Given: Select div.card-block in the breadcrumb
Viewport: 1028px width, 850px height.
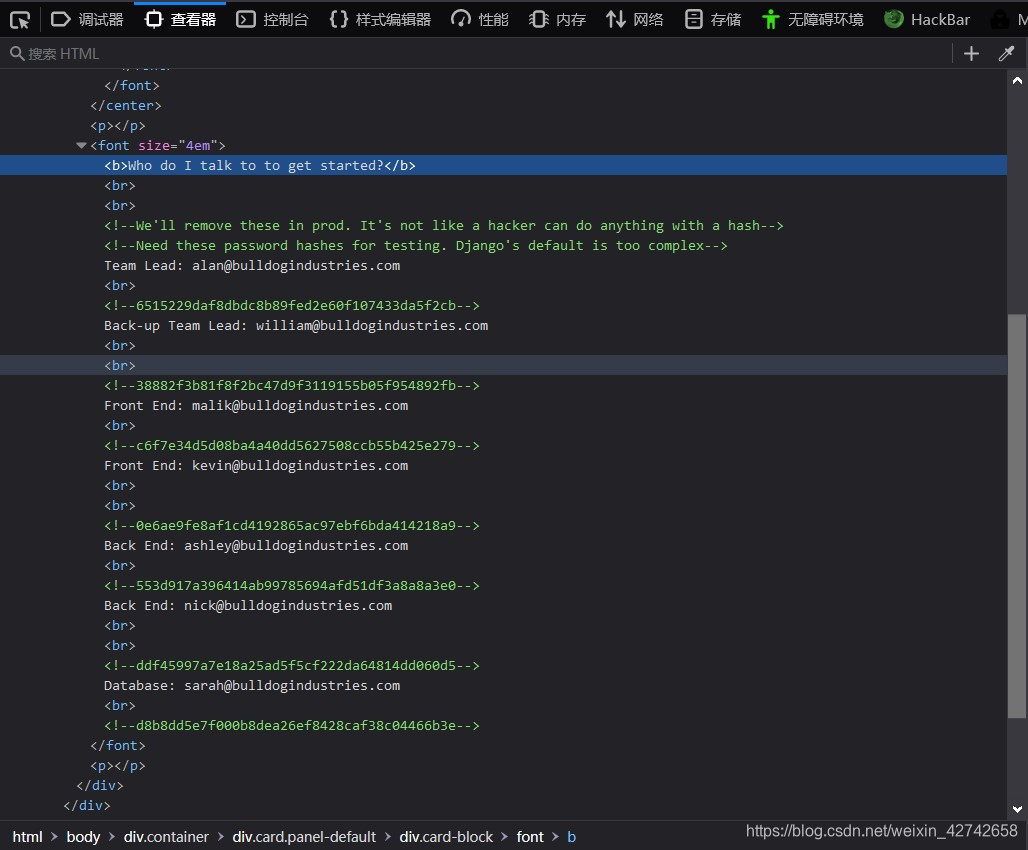Looking at the screenshot, I should point(446,837).
